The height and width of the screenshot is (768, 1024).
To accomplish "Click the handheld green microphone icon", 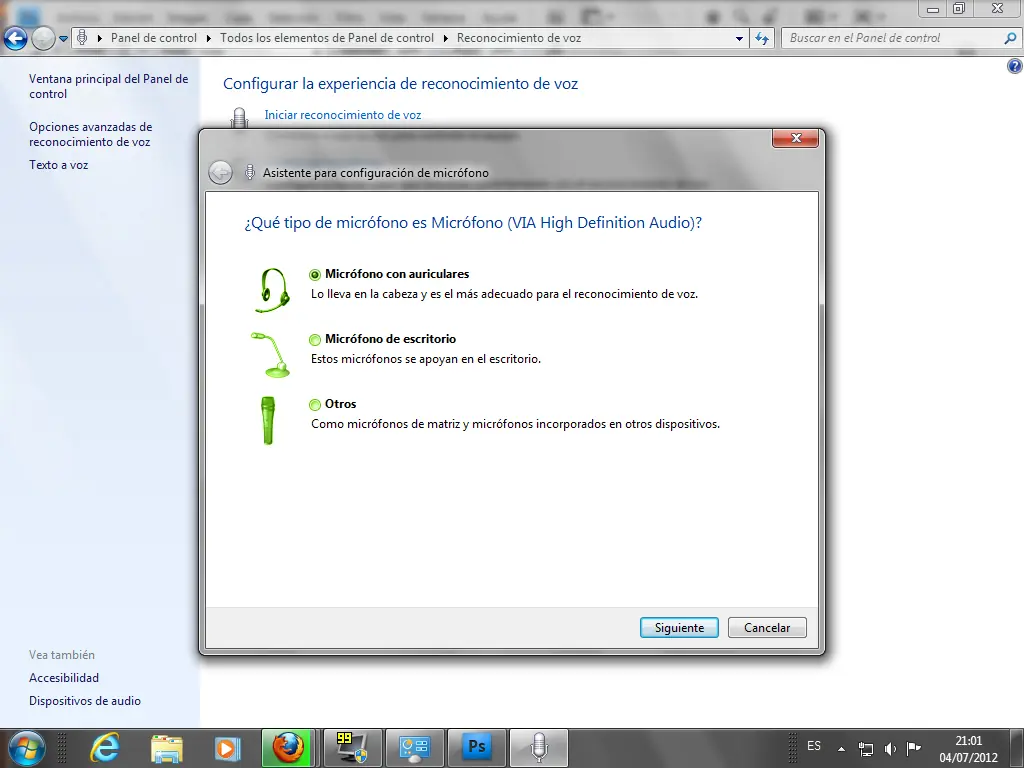I will 268,421.
